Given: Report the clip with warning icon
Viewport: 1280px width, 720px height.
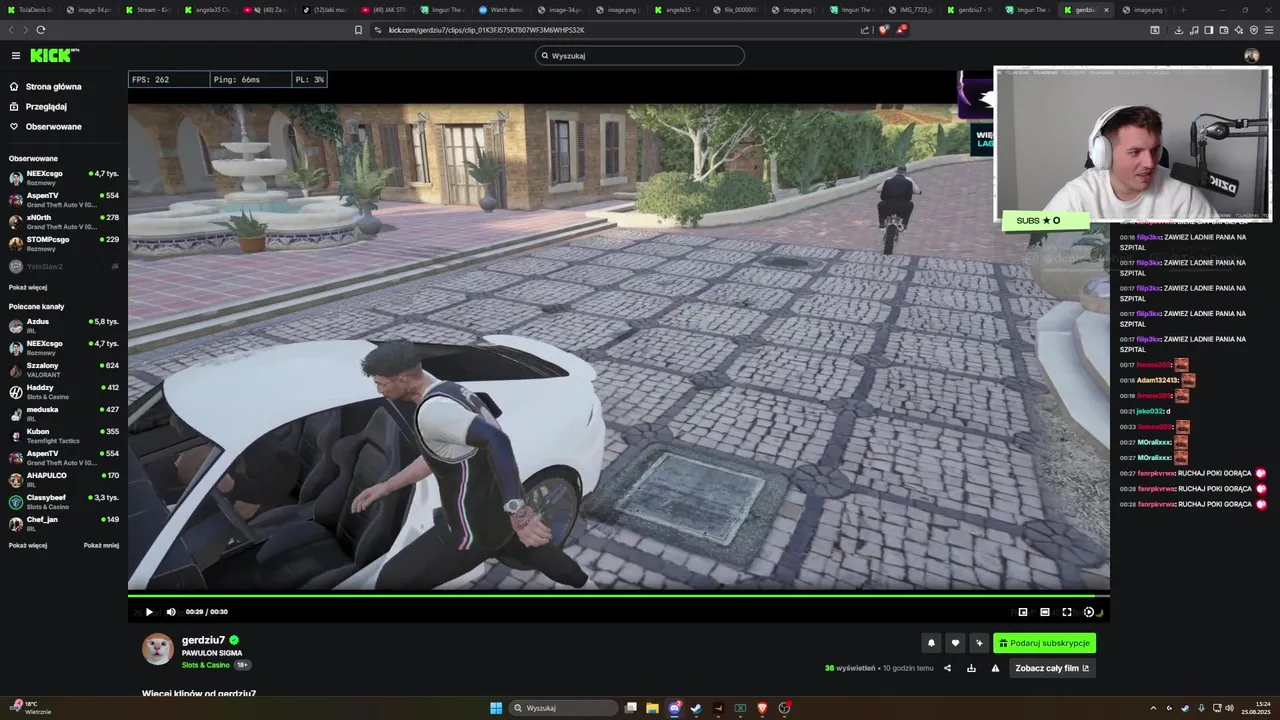Looking at the screenshot, I should pos(995,668).
